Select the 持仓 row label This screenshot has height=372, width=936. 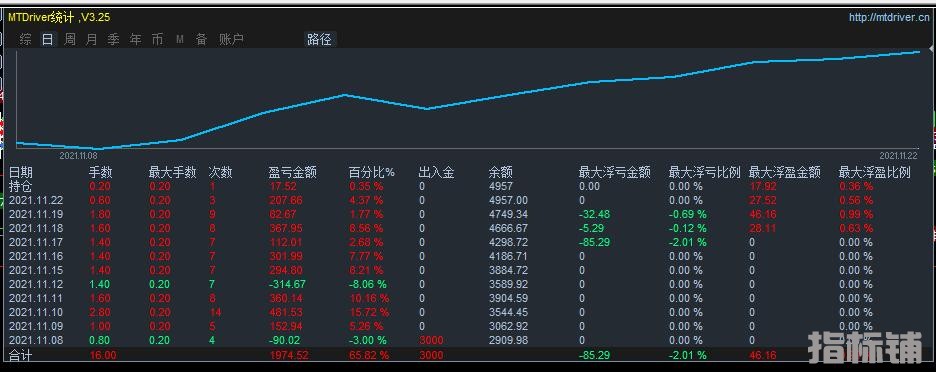(x=21, y=186)
